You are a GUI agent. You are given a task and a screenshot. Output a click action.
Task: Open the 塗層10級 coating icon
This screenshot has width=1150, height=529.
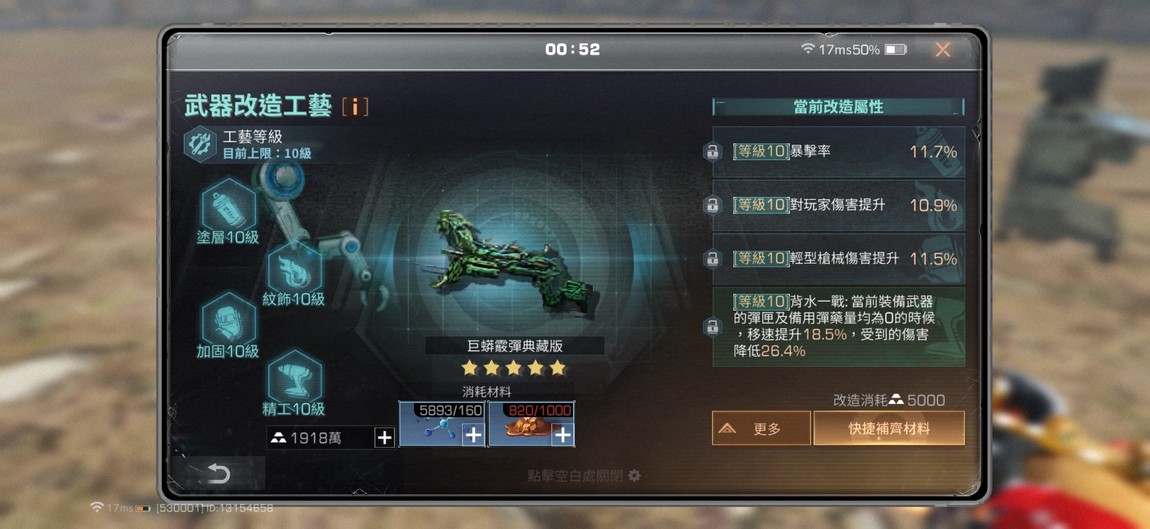click(x=228, y=205)
